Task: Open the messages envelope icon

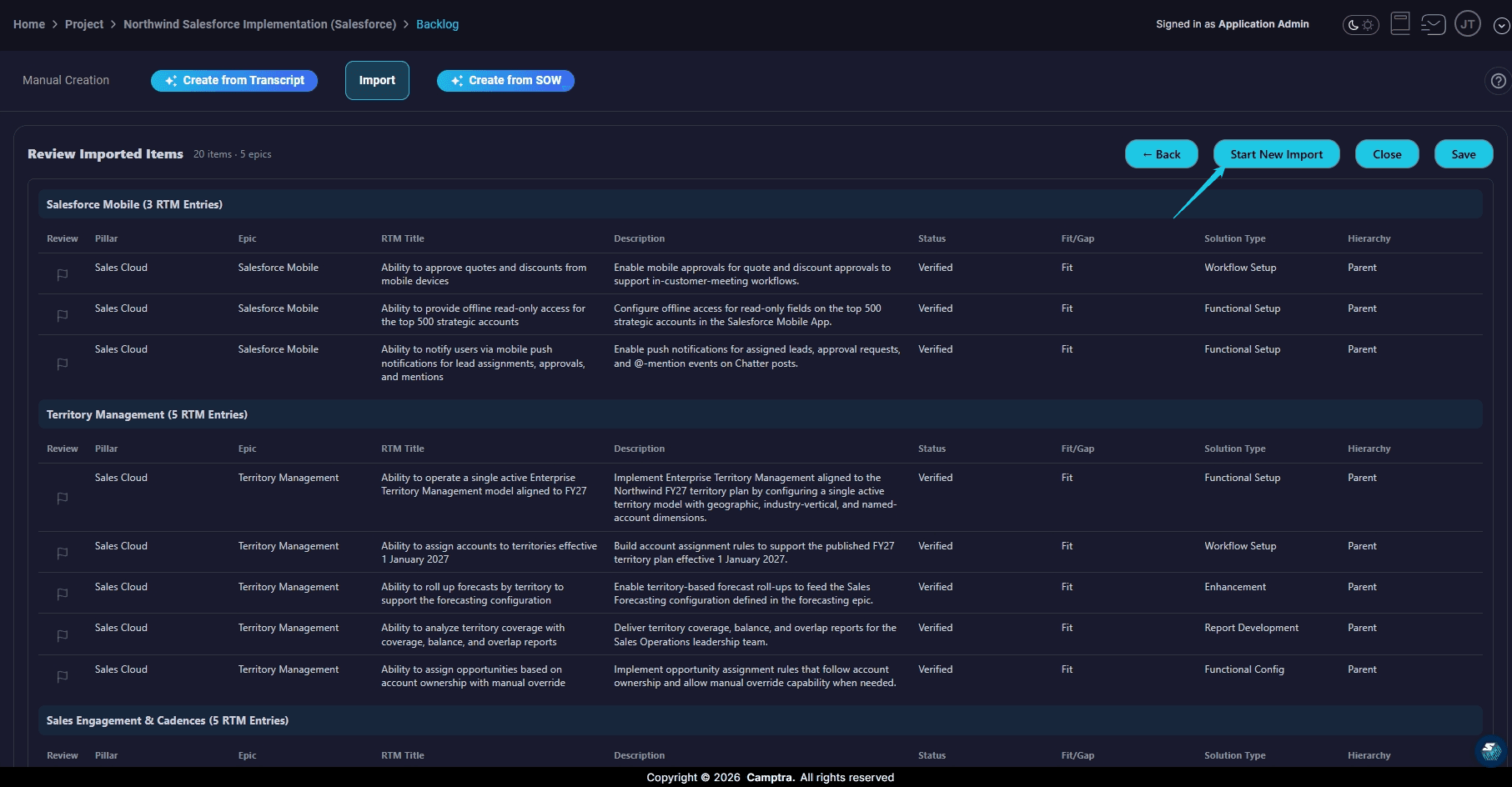Action: point(1433,24)
